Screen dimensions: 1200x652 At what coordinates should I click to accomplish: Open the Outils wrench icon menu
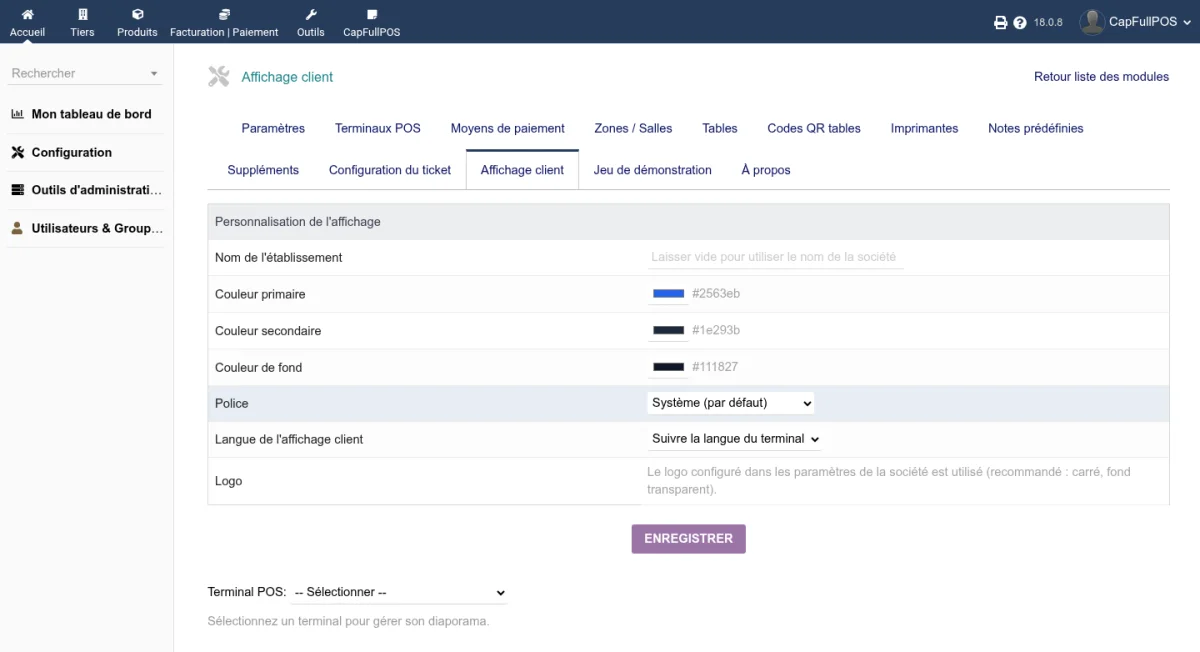tap(311, 15)
